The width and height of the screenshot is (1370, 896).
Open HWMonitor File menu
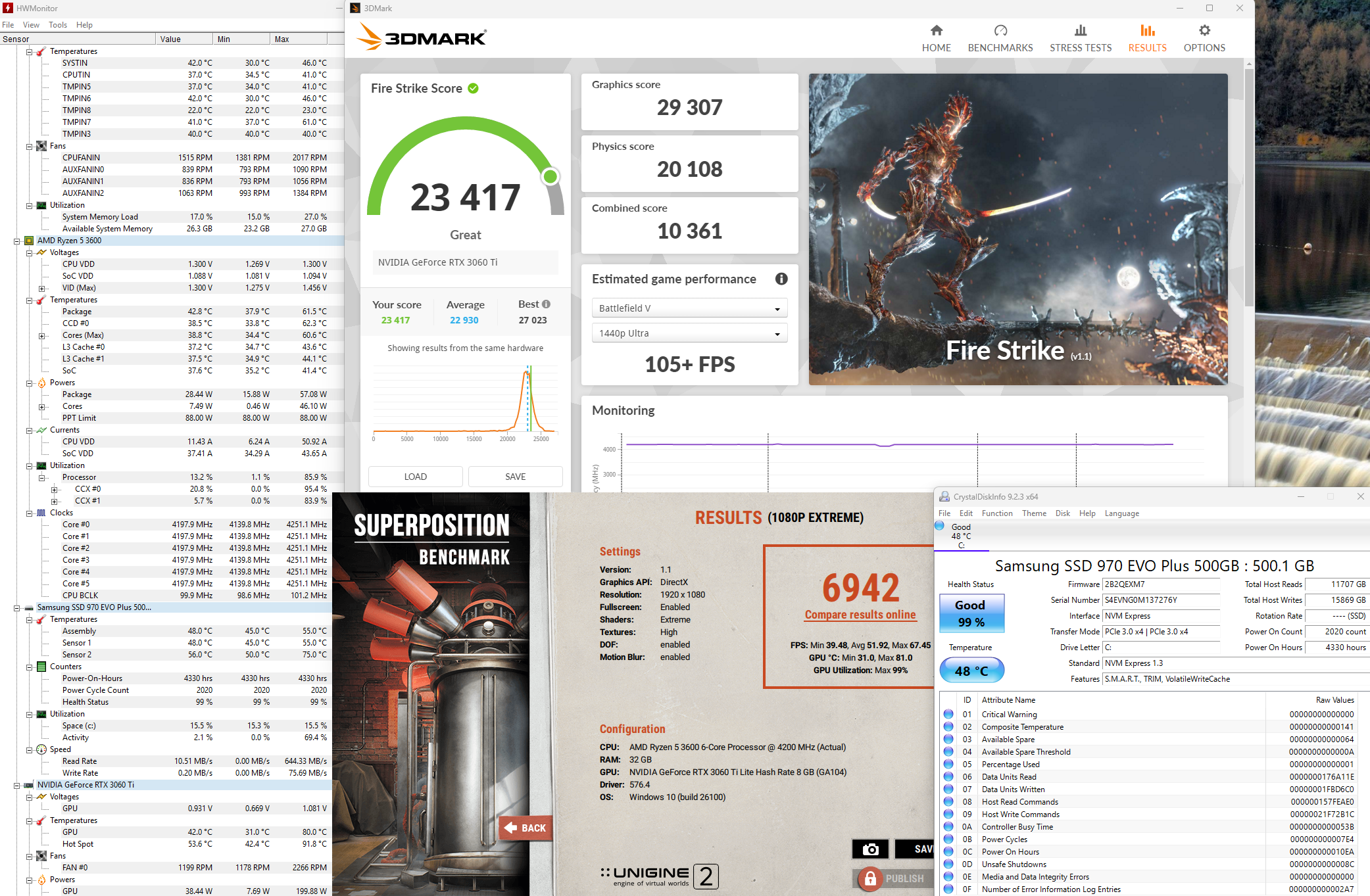pos(8,25)
